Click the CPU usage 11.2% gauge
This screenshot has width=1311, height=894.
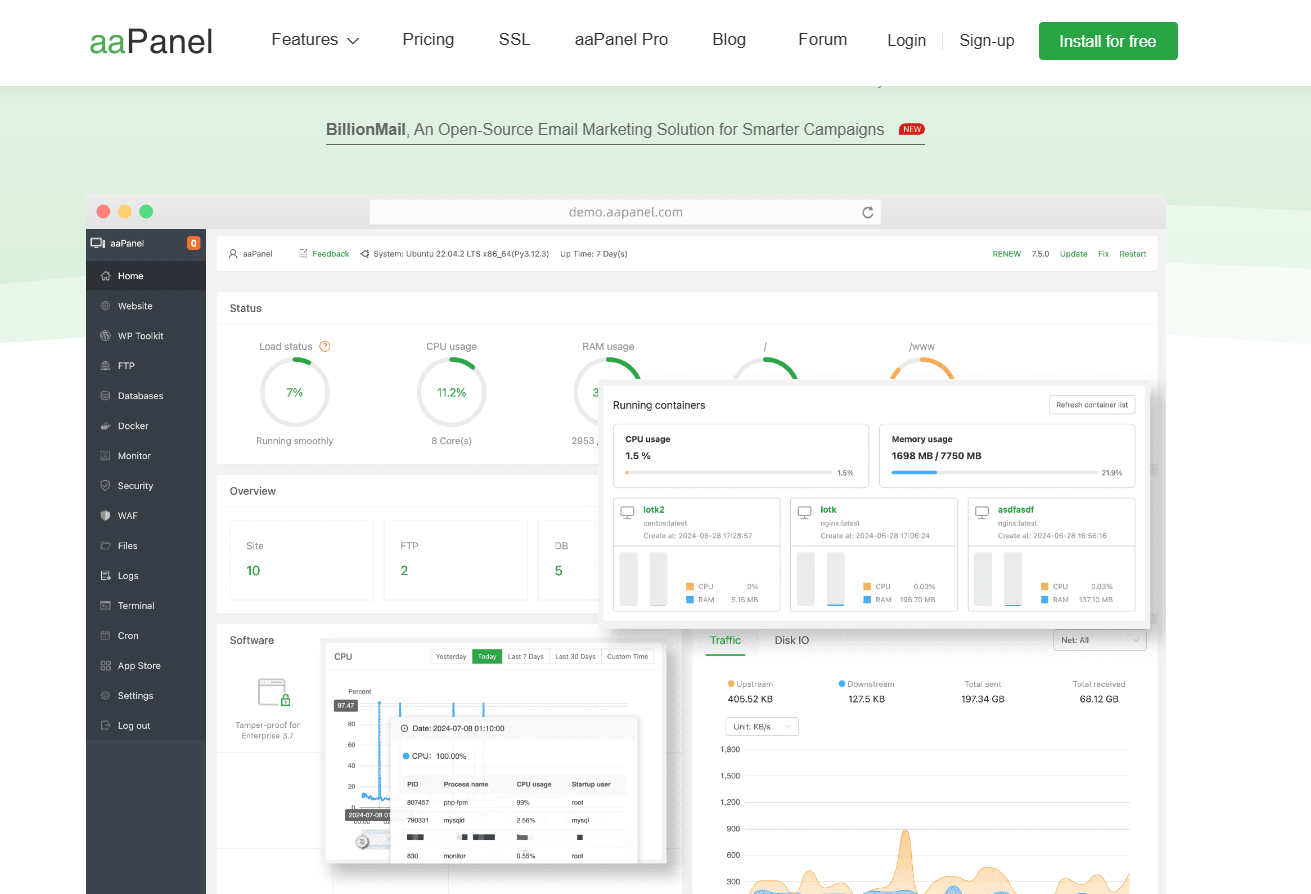451,392
